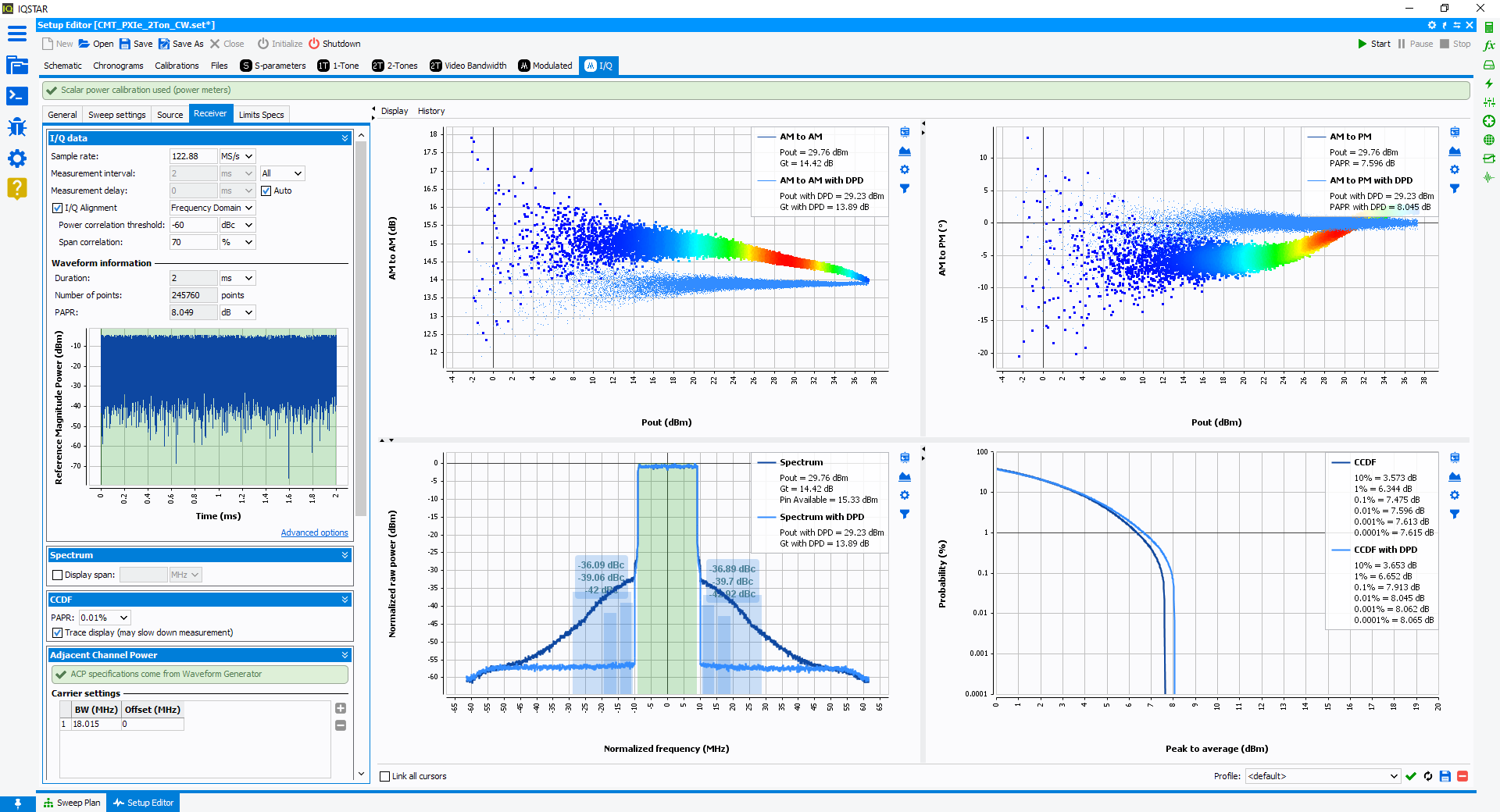
Task: Open the Sweep Plan bottom tab
Action: (72, 803)
